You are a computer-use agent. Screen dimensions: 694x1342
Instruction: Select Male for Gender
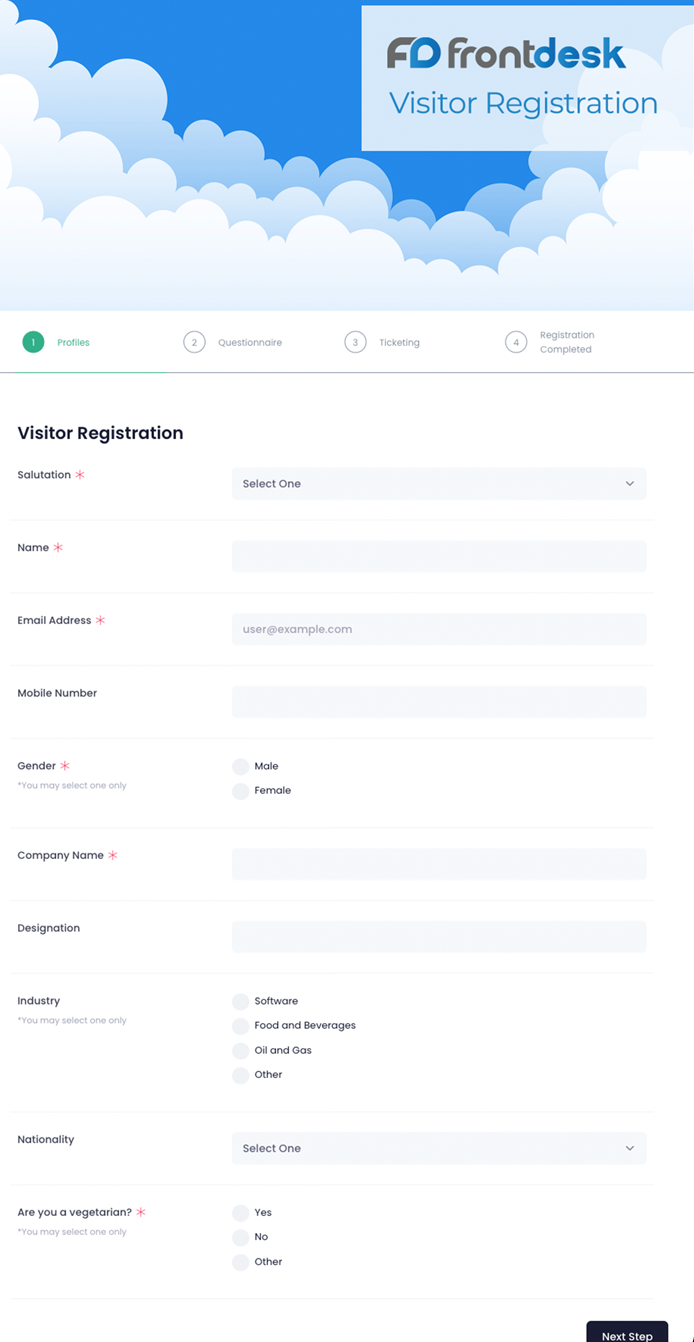point(240,766)
